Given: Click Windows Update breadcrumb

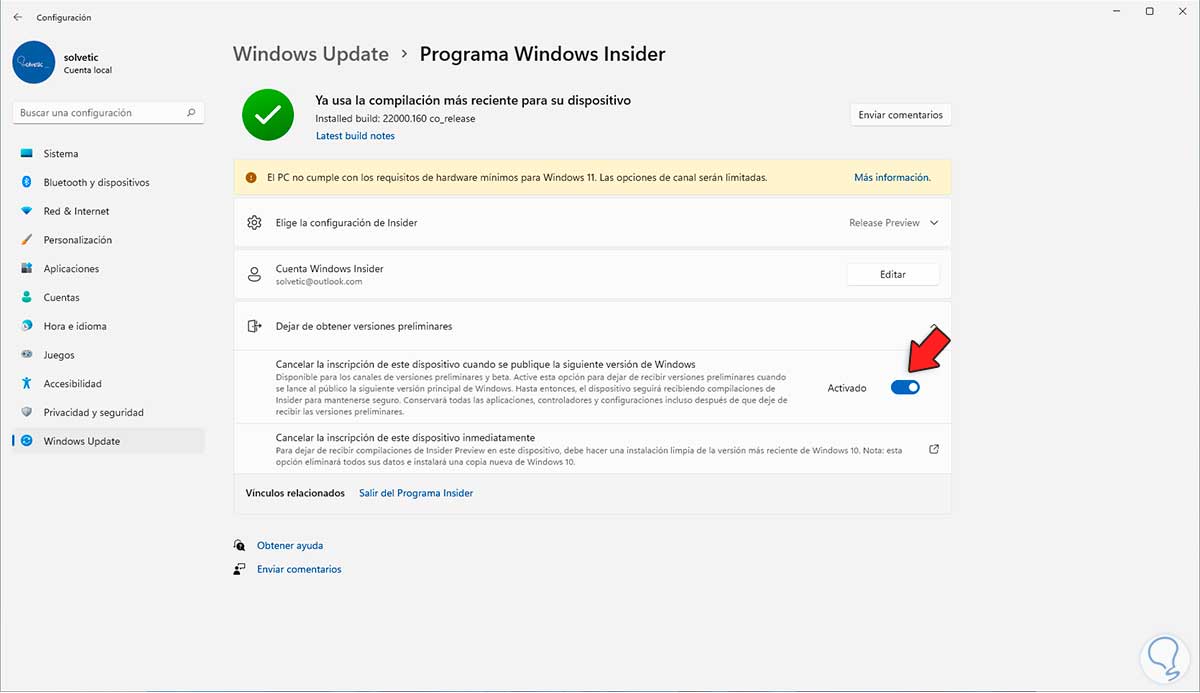Looking at the screenshot, I should (311, 54).
